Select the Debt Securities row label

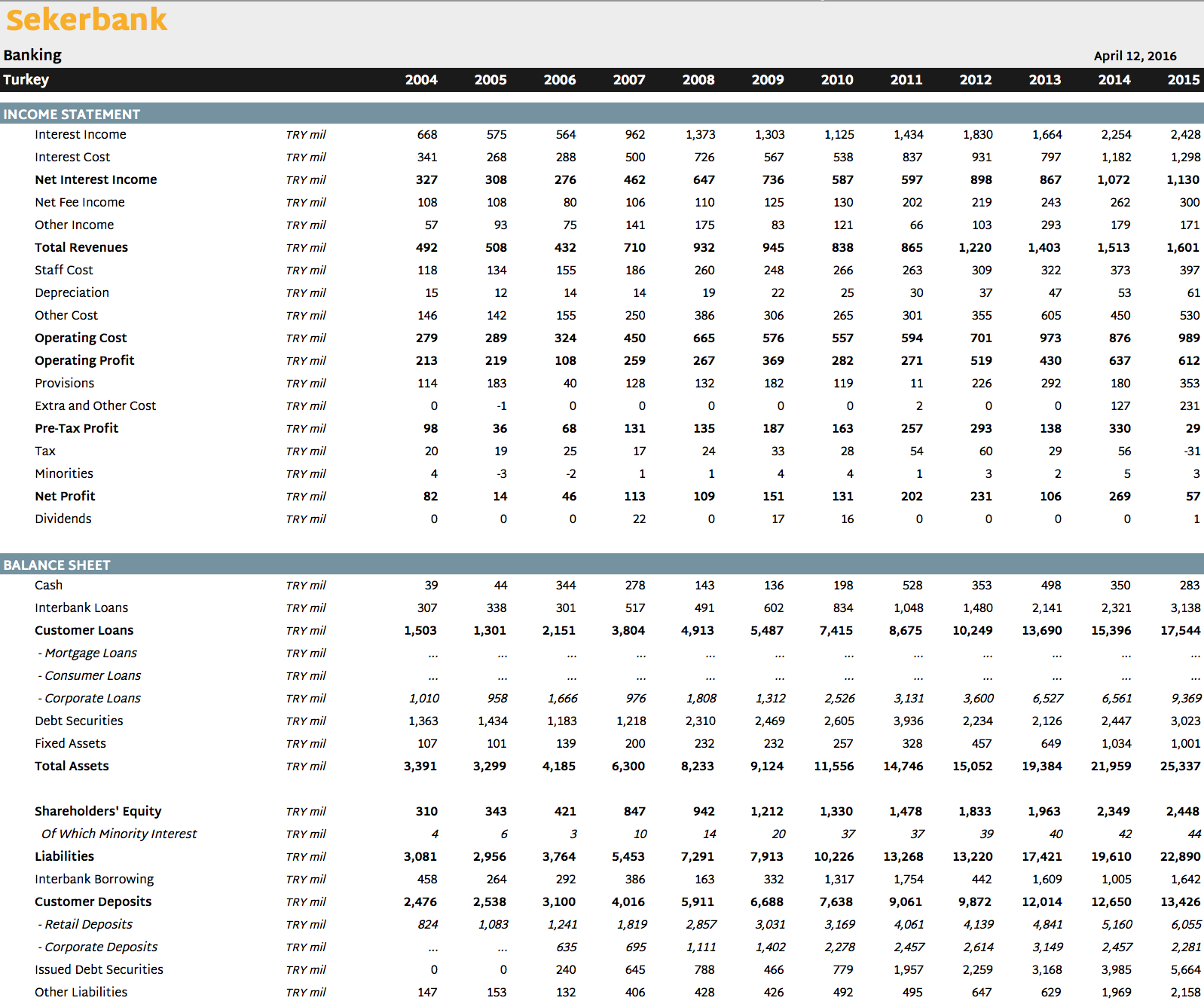pyautogui.click(x=79, y=721)
